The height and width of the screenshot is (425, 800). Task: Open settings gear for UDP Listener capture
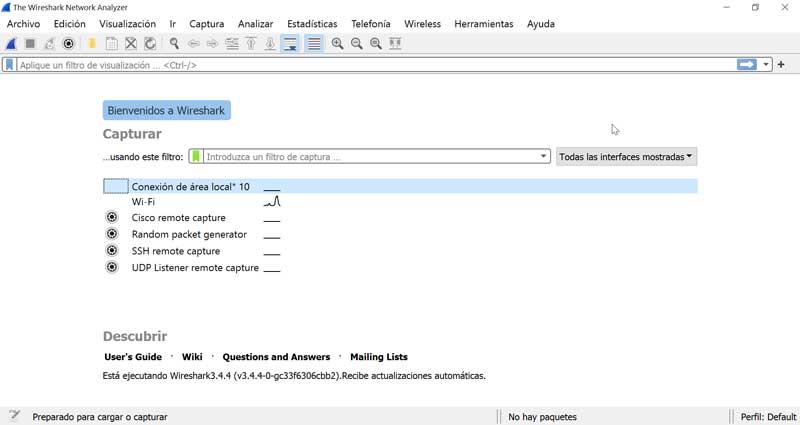[112, 267]
